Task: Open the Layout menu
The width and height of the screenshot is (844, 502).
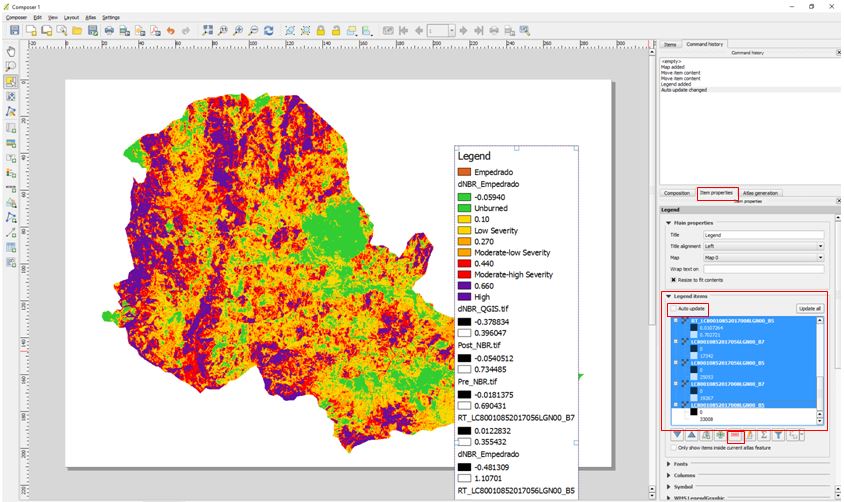Action: click(71, 17)
